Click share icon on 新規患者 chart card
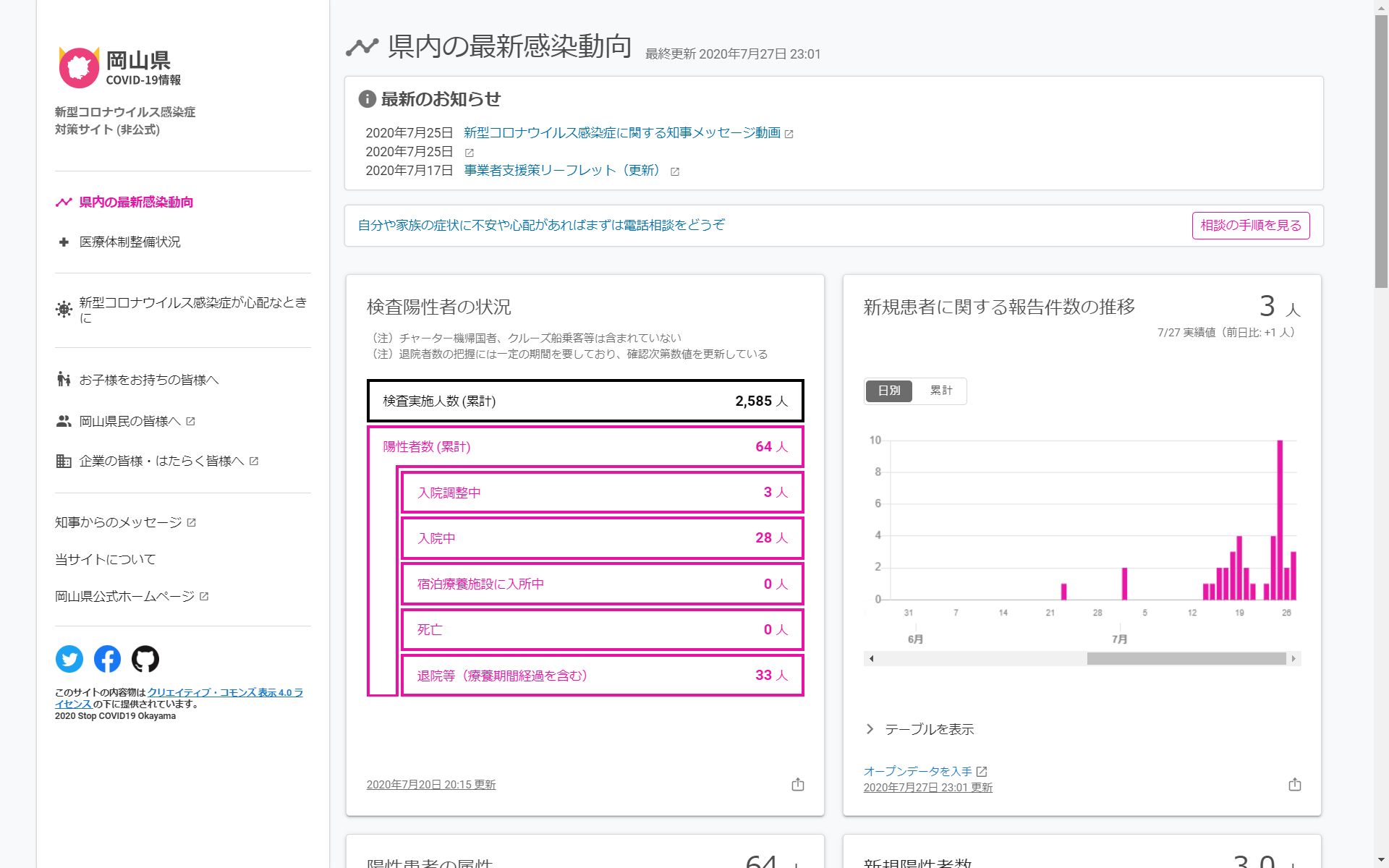 pyautogui.click(x=1295, y=784)
